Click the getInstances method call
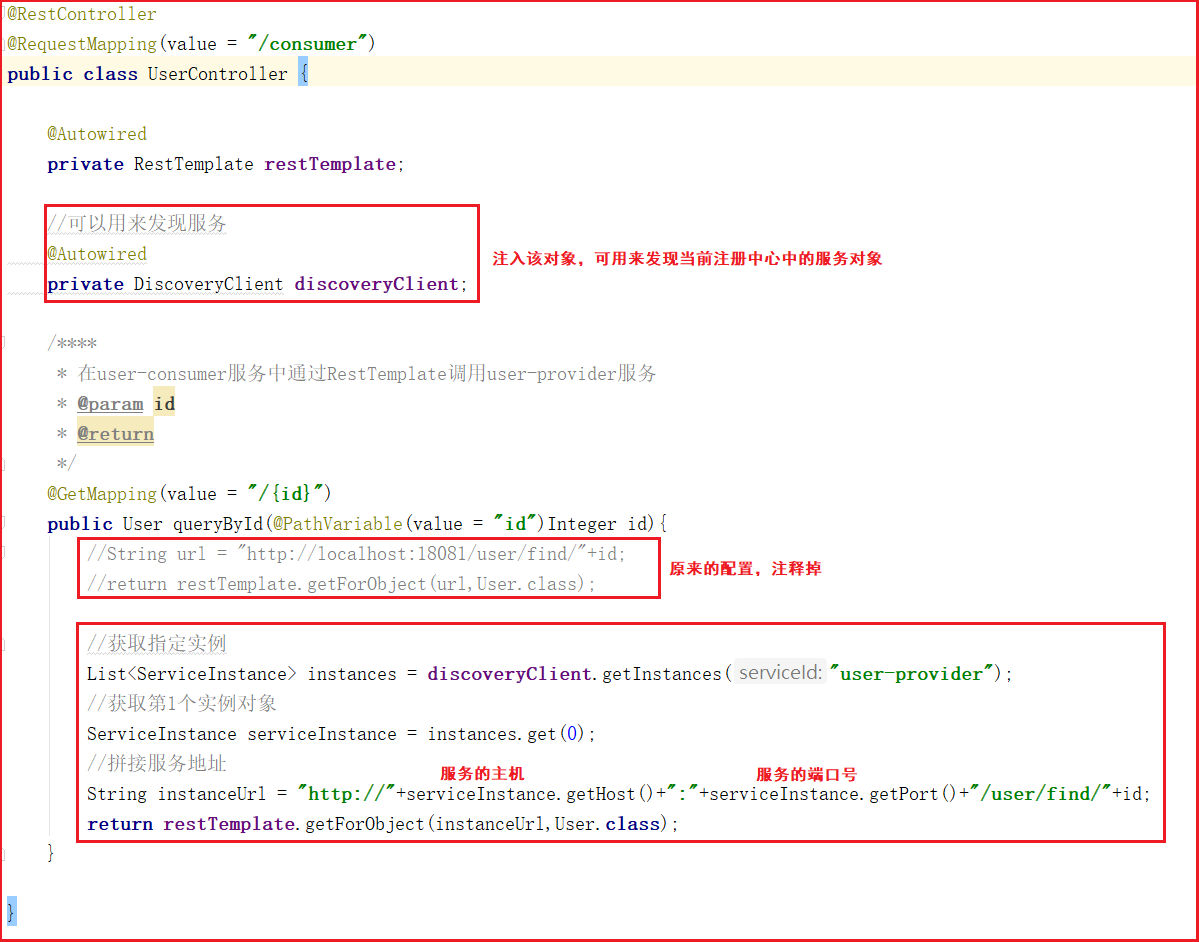This screenshot has height=942, width=1199. pyautogui.click(x=661, y=674)
